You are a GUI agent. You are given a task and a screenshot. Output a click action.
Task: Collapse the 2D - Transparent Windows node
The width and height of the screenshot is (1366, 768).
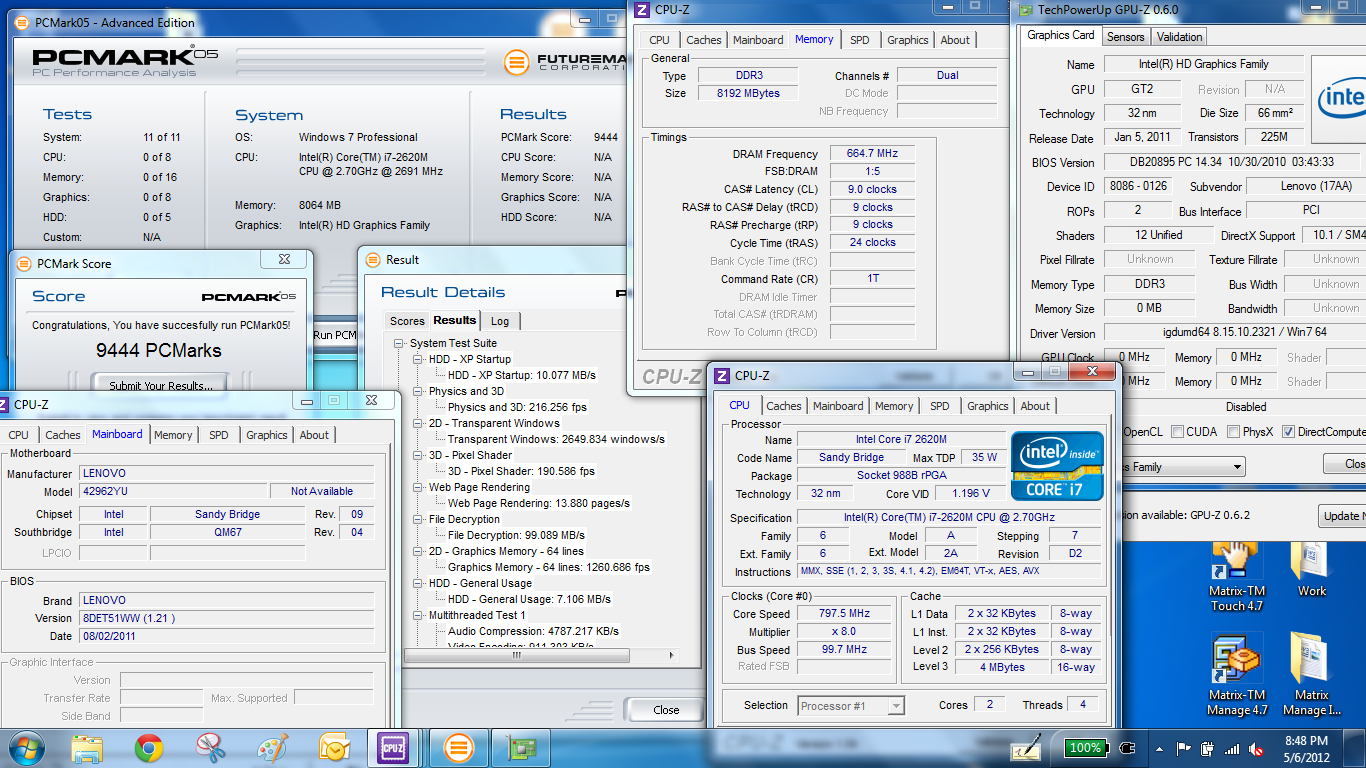(420, 423)
